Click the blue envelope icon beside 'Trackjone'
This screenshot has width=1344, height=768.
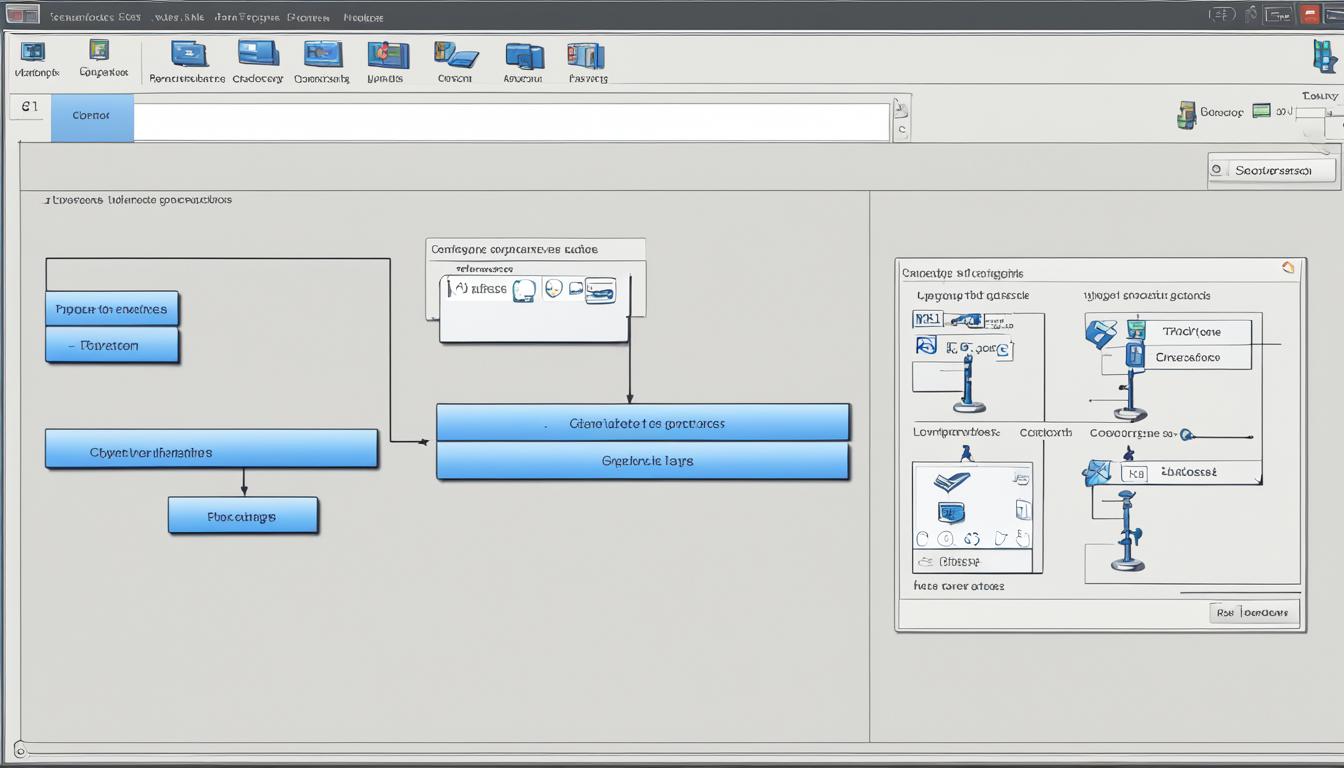point(1101,333)
